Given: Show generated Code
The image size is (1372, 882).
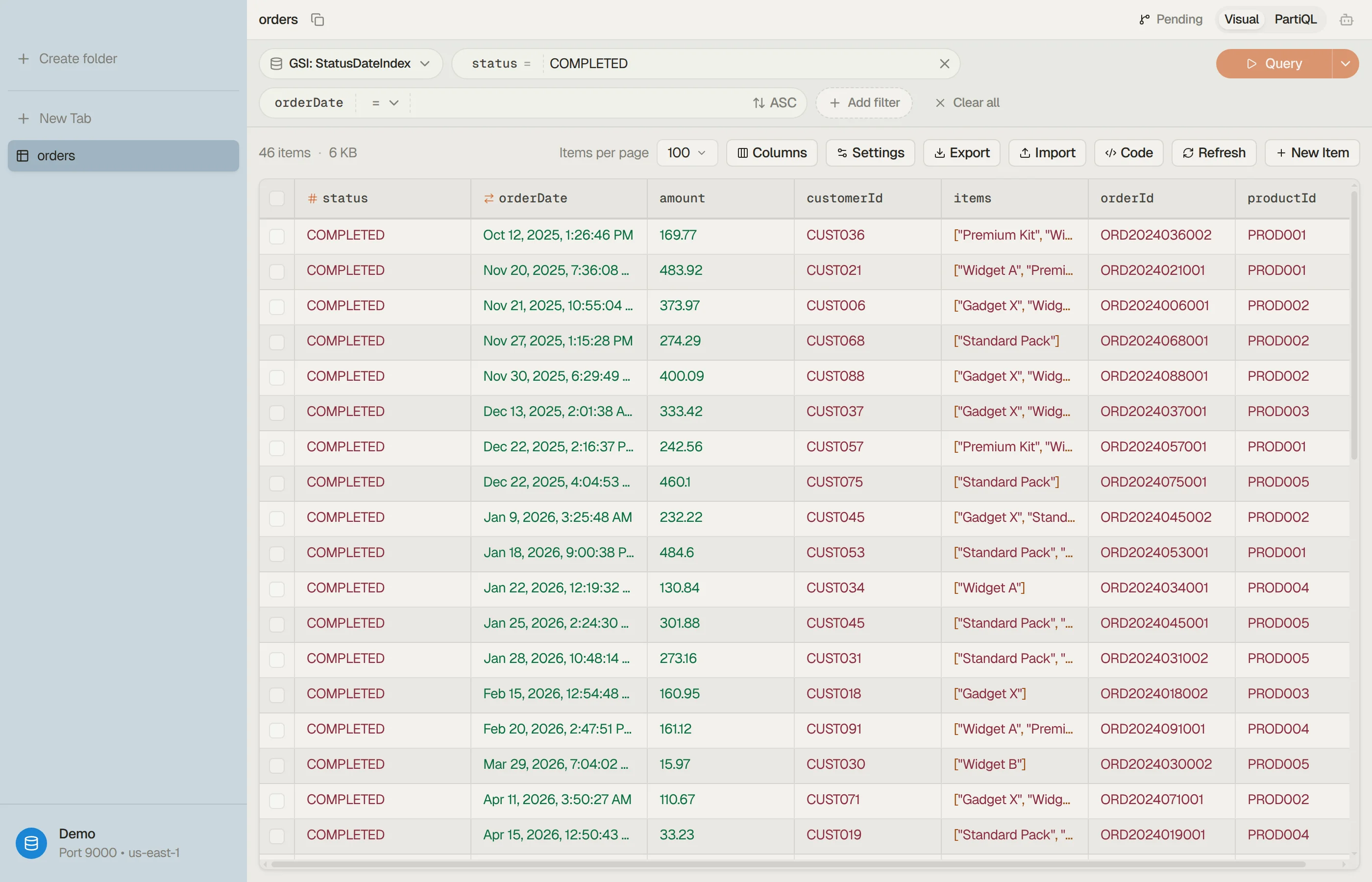Looking at the screenshot, I should click(x=1128, y=153).
